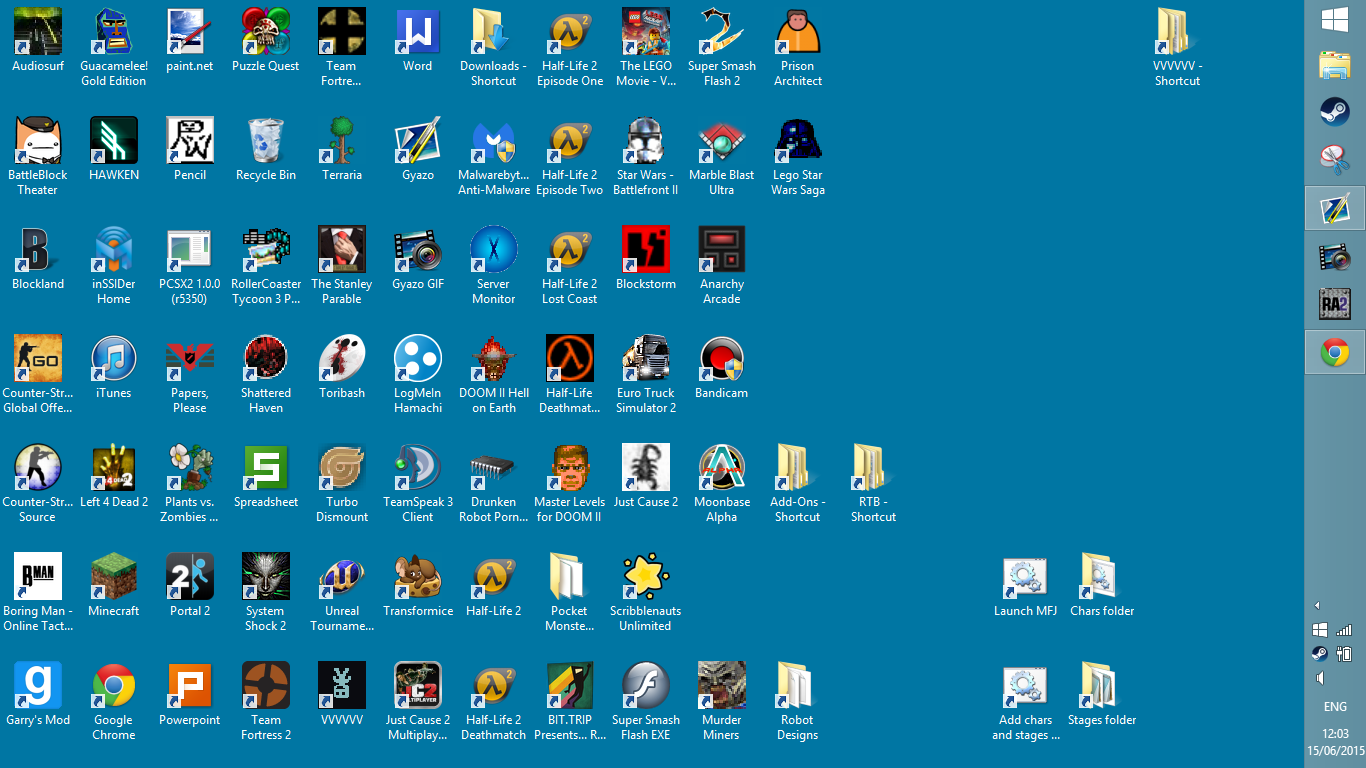Click the Windows Start button in taskbar
1366x768 pixels.
click(x=1335, y=20)
